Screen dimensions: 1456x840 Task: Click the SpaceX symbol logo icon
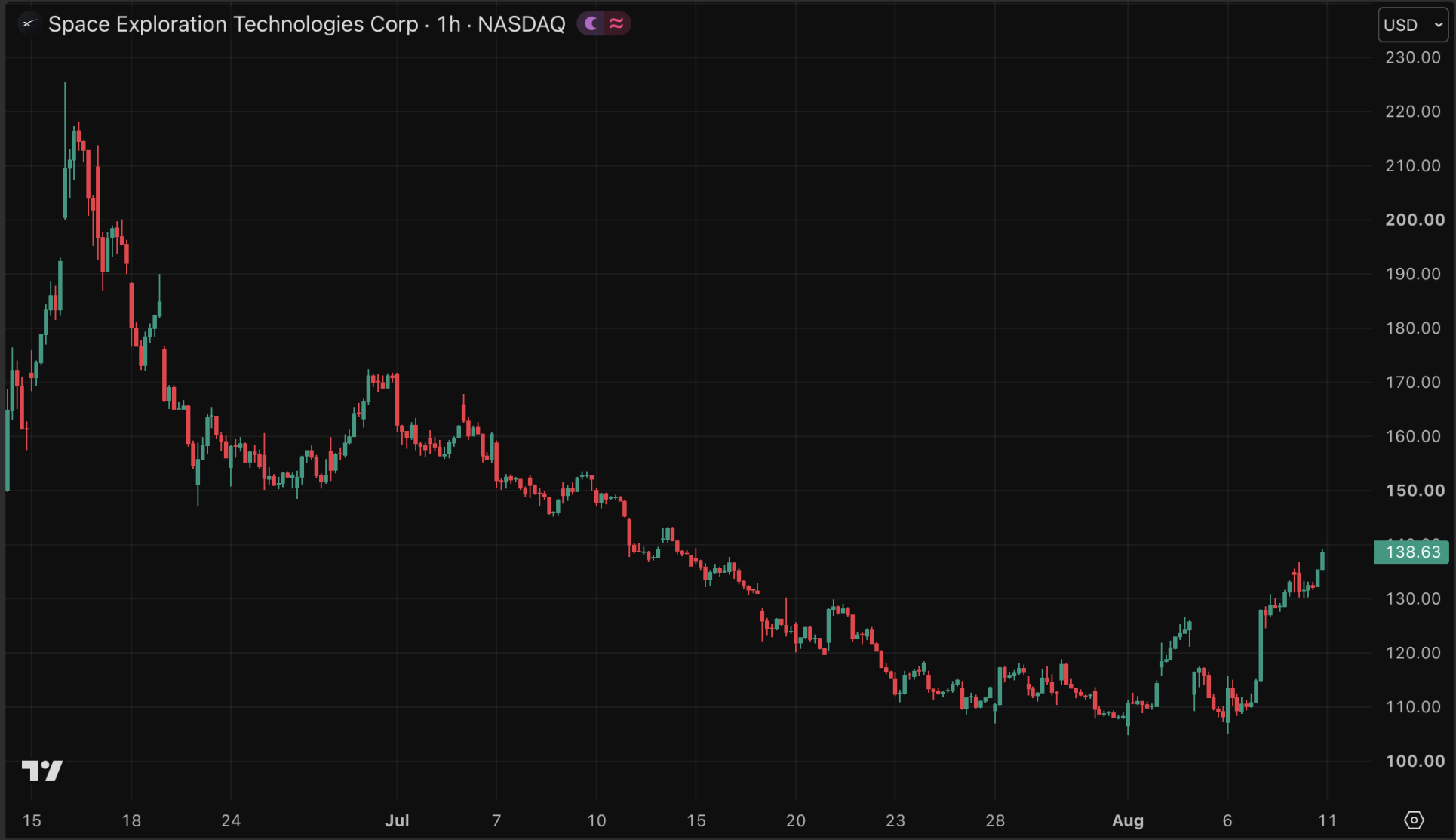(x=28, y=24)
